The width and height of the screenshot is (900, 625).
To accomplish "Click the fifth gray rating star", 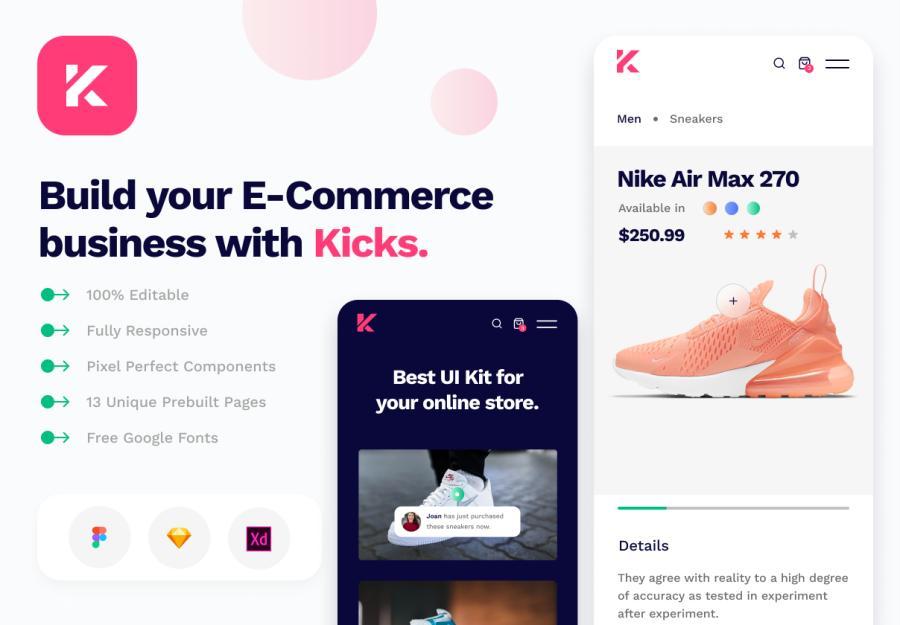I will tap(793, 234).
